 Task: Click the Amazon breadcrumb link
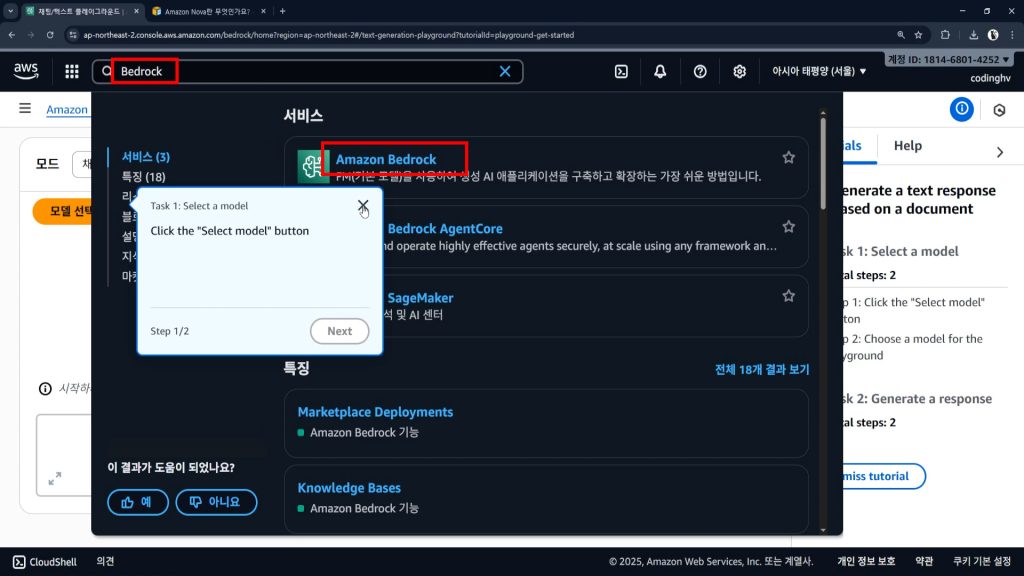coord(67,110)
